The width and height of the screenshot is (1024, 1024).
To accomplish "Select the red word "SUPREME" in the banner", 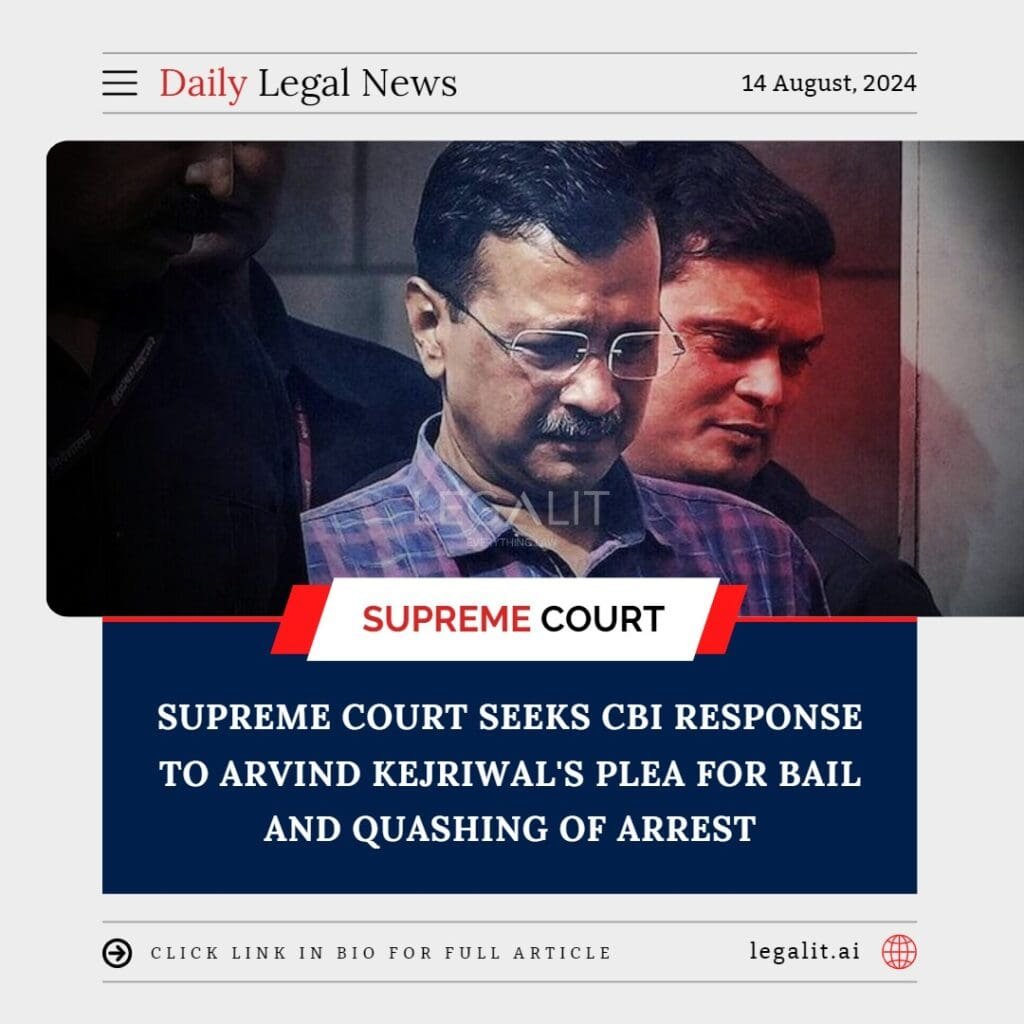I will click(x=446, y=618).
